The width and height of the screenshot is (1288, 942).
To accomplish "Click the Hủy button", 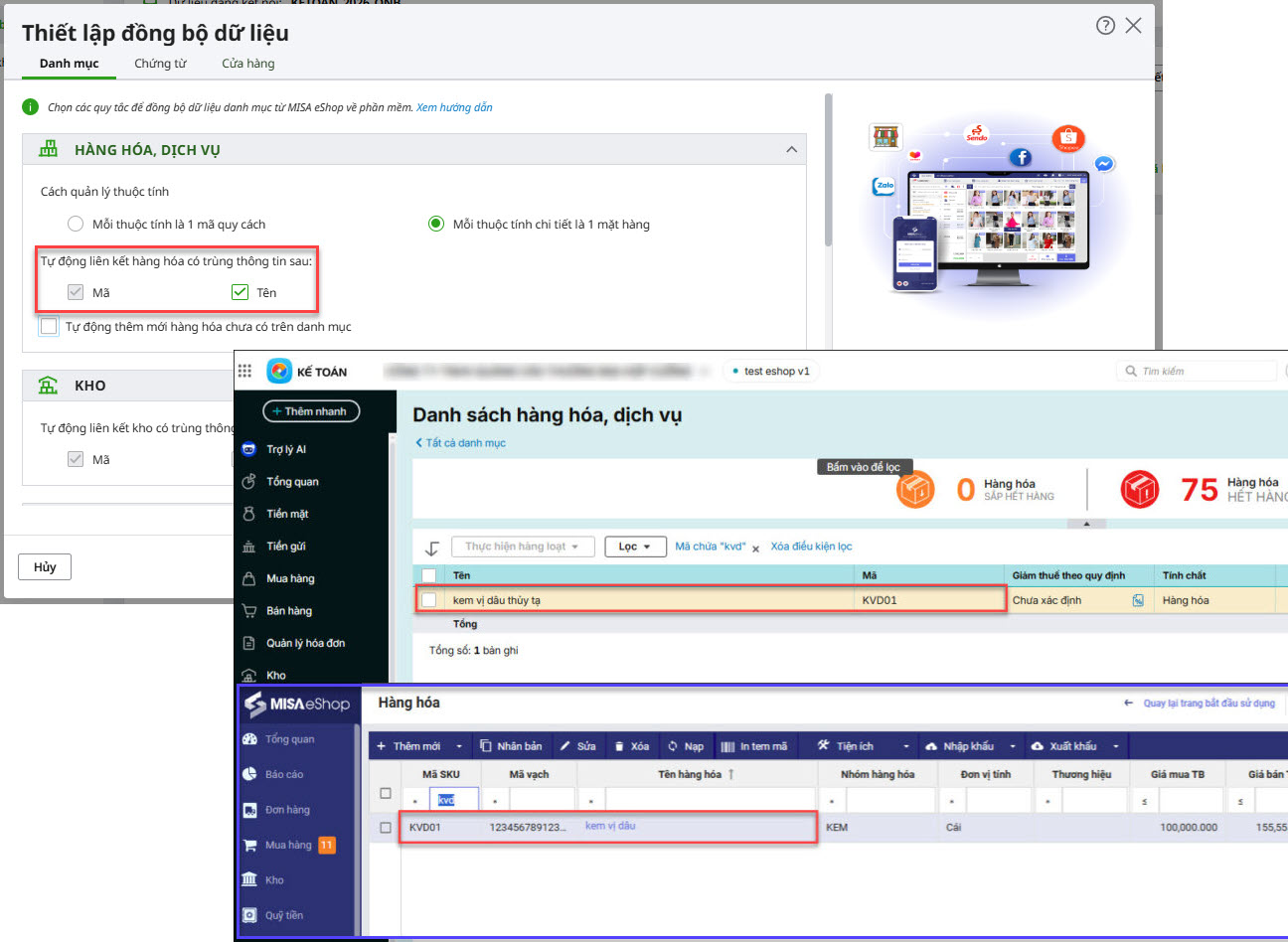I will tap(45, 567).
